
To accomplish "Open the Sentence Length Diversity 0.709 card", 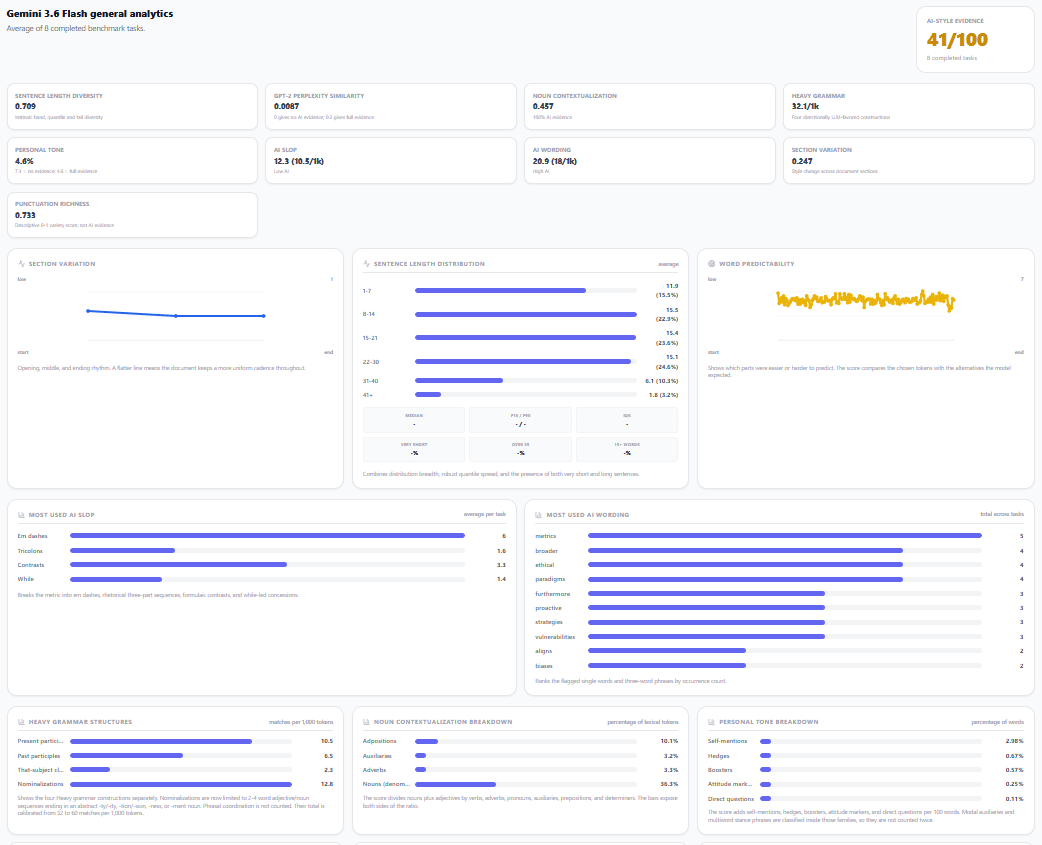I will coord(132,106).
